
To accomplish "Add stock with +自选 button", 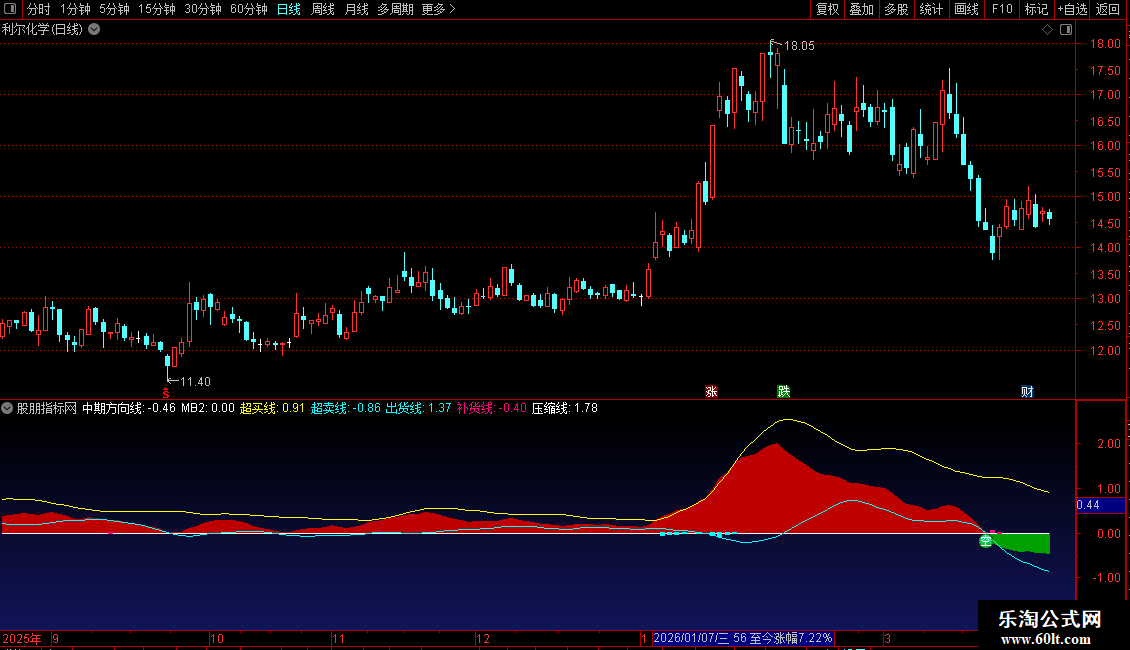I will pyautogui.click(x=1072, y=9).
